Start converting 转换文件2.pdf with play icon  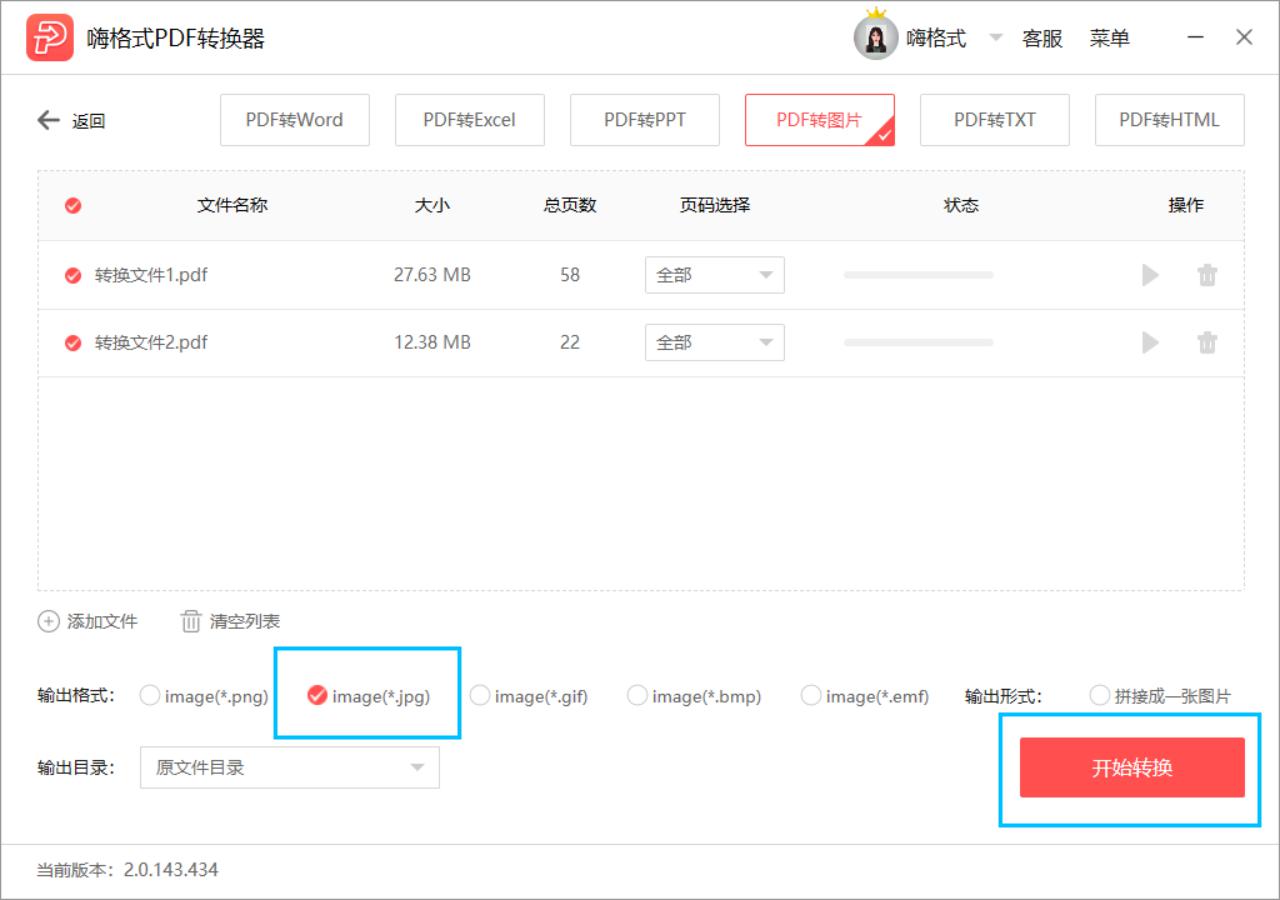pyautogui.click(x=1151, y=343)
